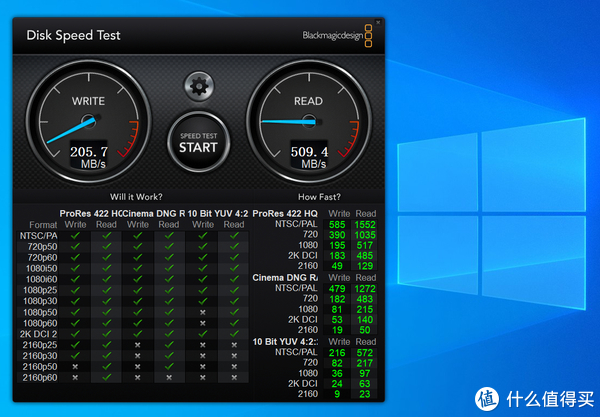Click the 1080p60 format row label
Image resolution: width=600 pixels, height=417 pixels.
coord(40,323)
